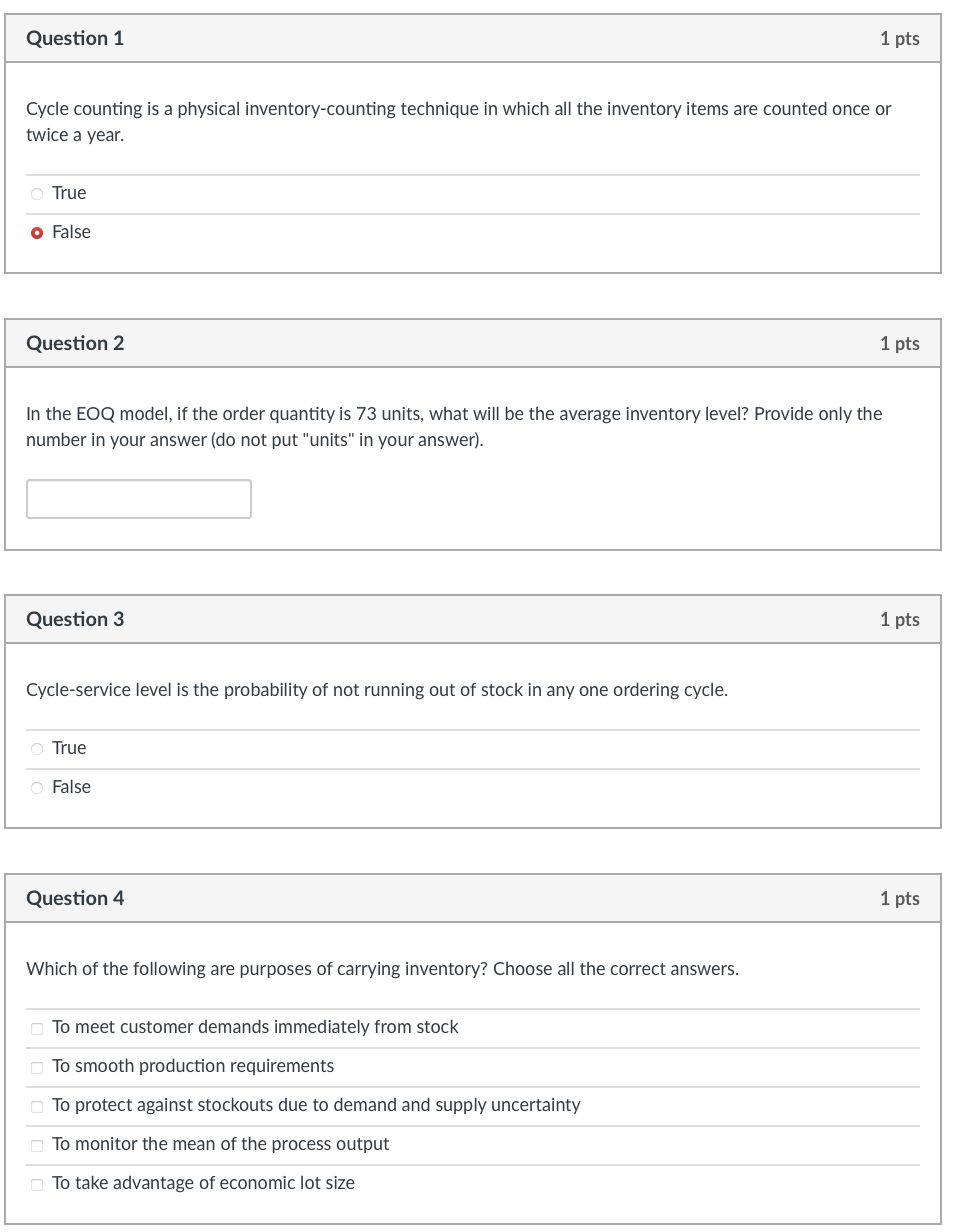Enable 'To protect against stockouts' option
960x1232 pixels.
coord(37,1106)
